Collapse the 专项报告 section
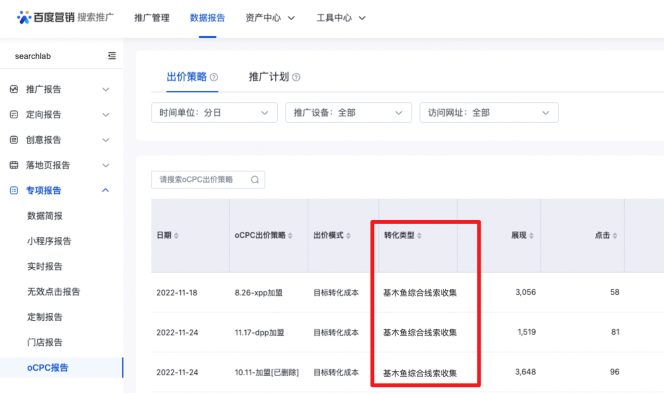 tap(105, 190)
